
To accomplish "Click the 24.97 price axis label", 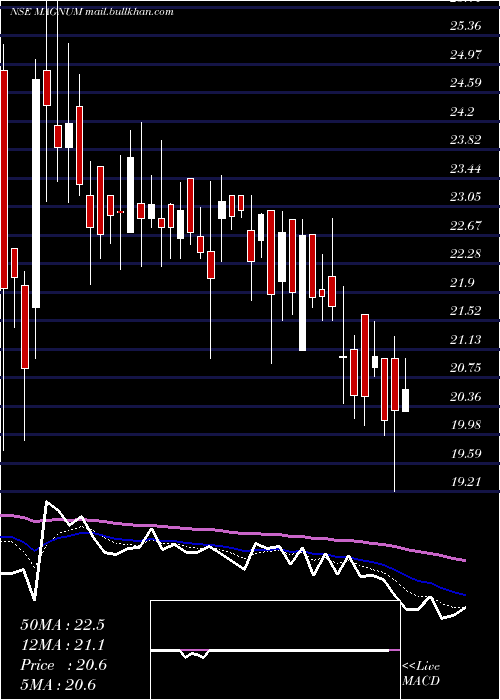I will (466, 54).
